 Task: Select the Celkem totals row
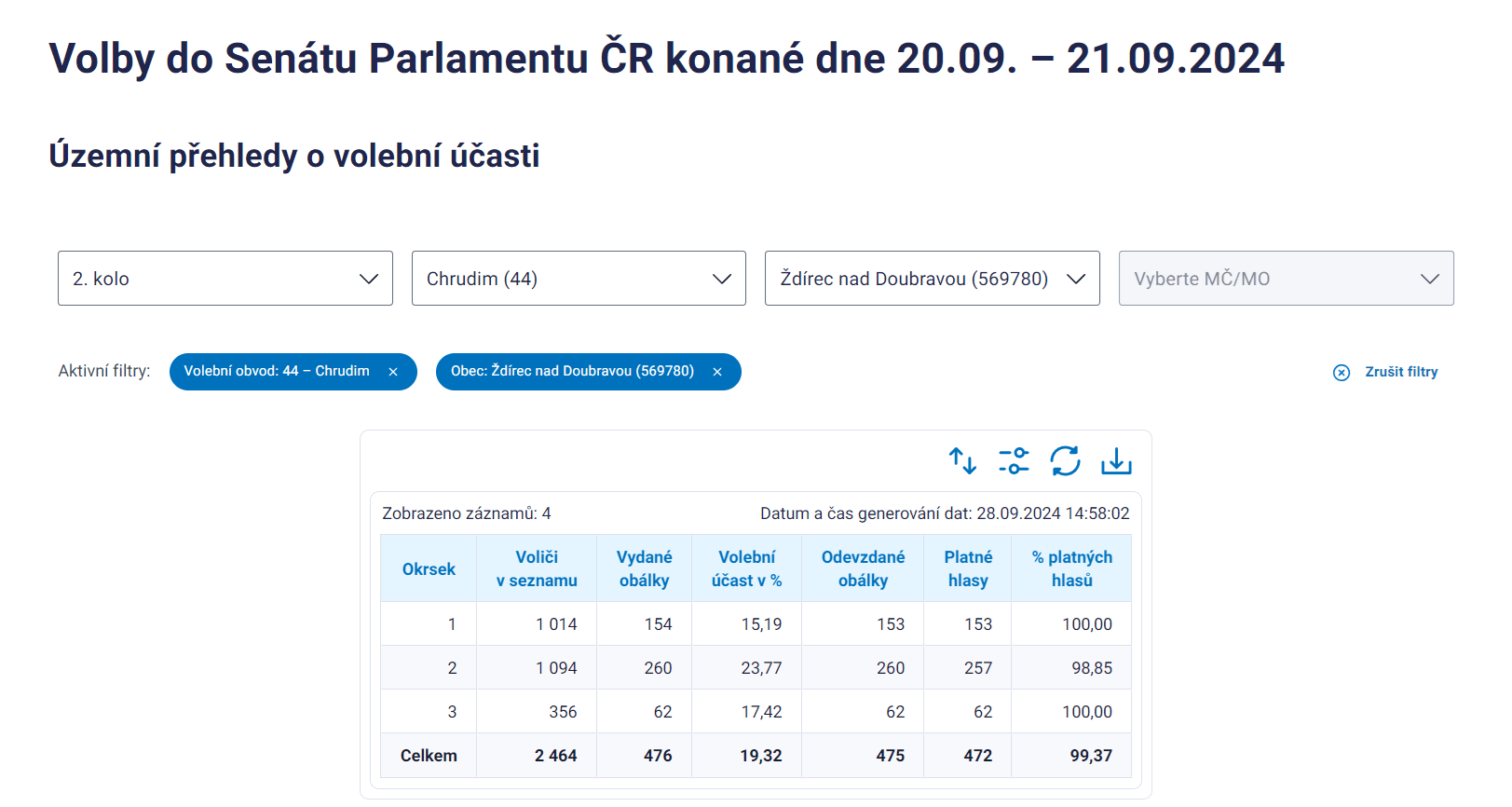pyautogui.click(x=429, y=756)
